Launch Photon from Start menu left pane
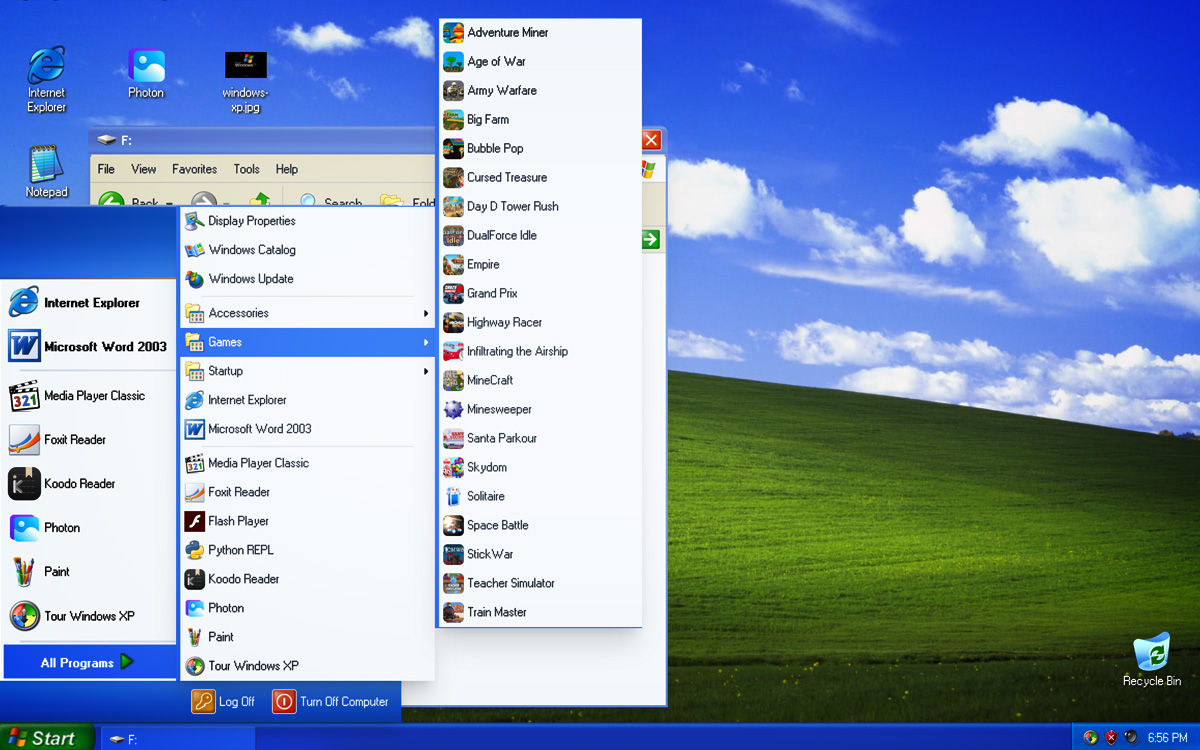 tap(88, 528)
